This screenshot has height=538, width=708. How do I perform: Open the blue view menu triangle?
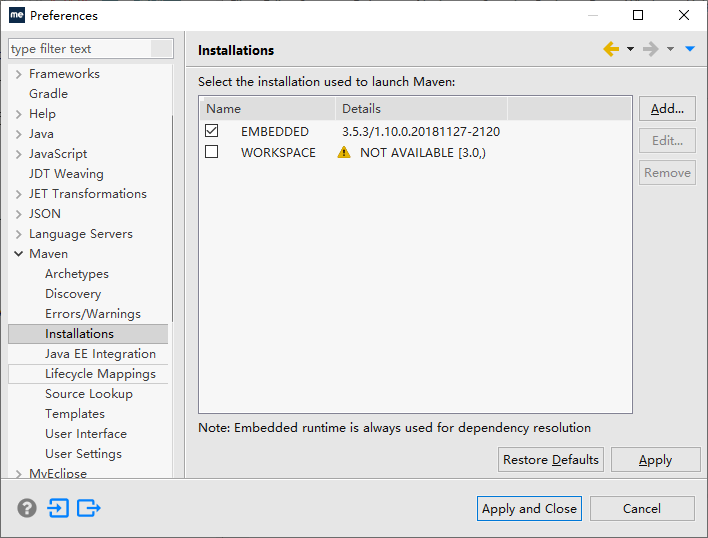[690, 50]
